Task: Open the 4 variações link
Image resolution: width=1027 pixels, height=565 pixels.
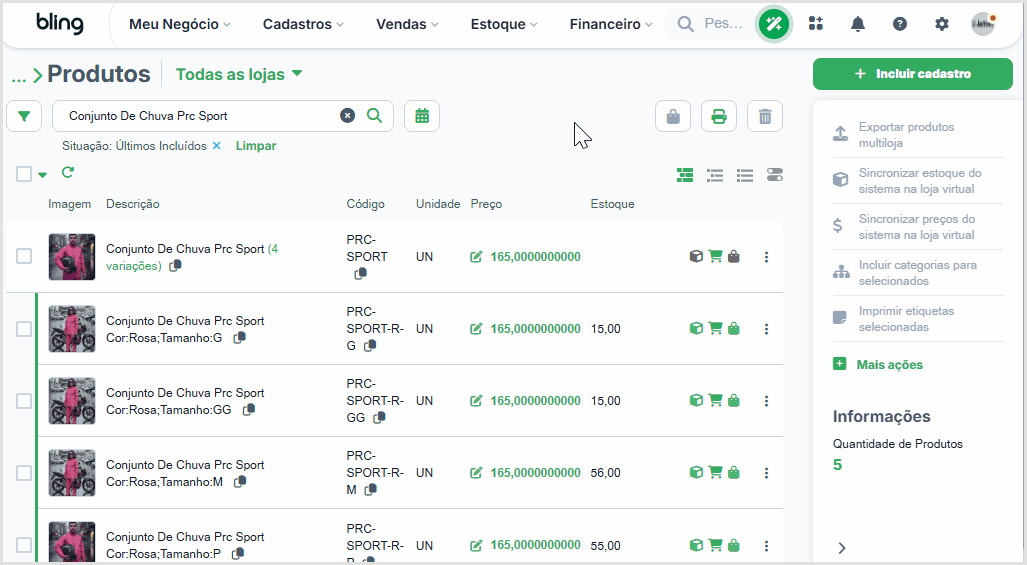Action: tap(192, 257)
